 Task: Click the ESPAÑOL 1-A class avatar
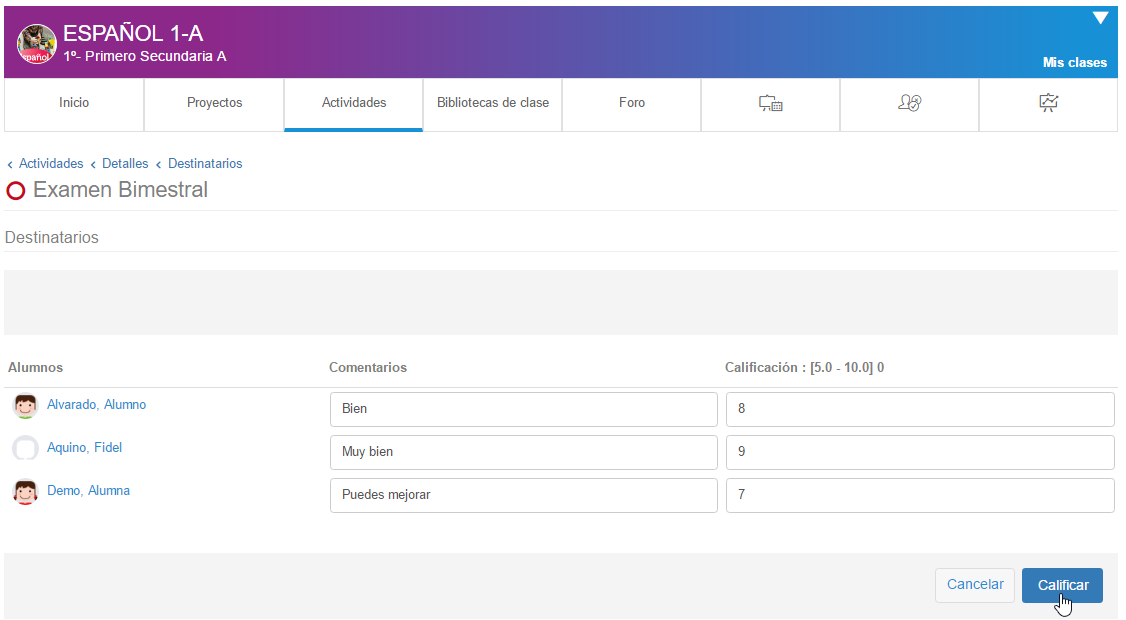(37, 45)
